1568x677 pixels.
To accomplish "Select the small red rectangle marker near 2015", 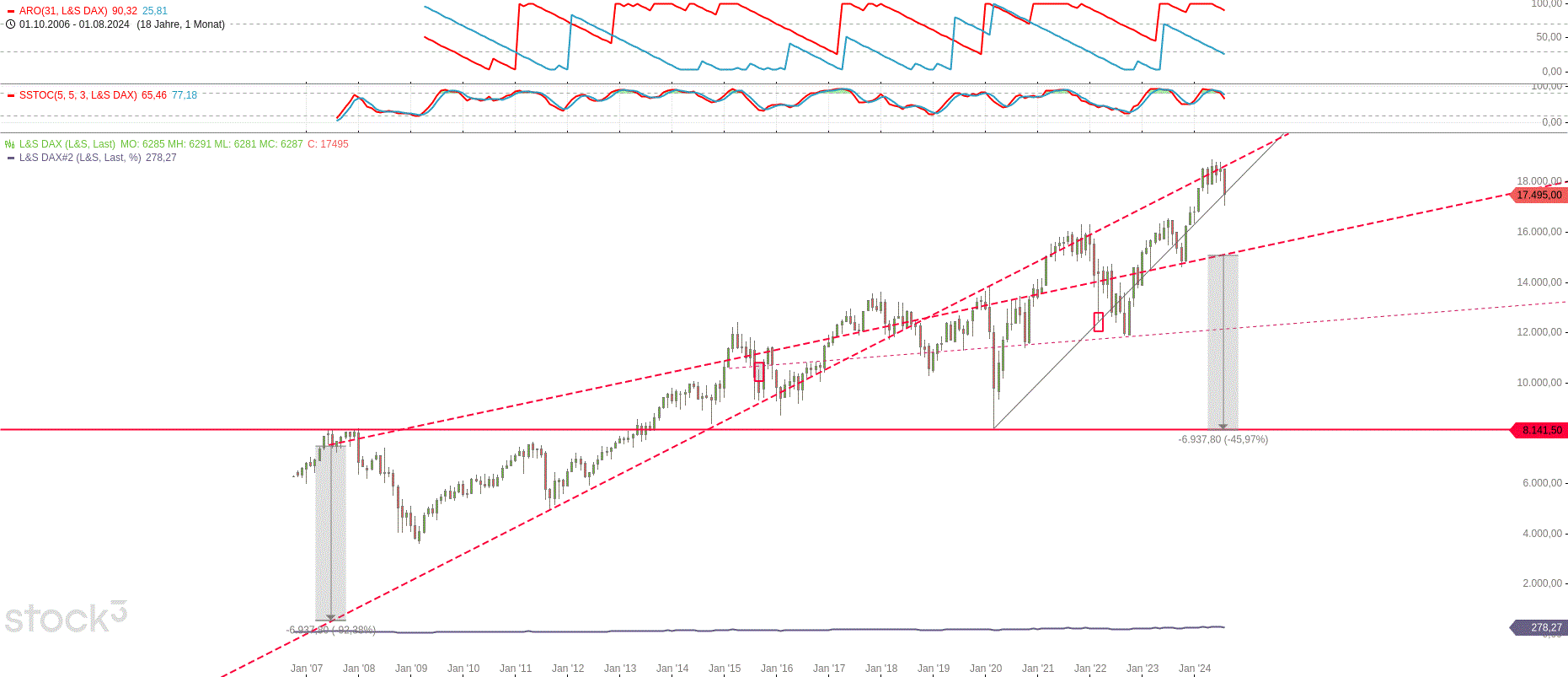I will pos(759,372).
